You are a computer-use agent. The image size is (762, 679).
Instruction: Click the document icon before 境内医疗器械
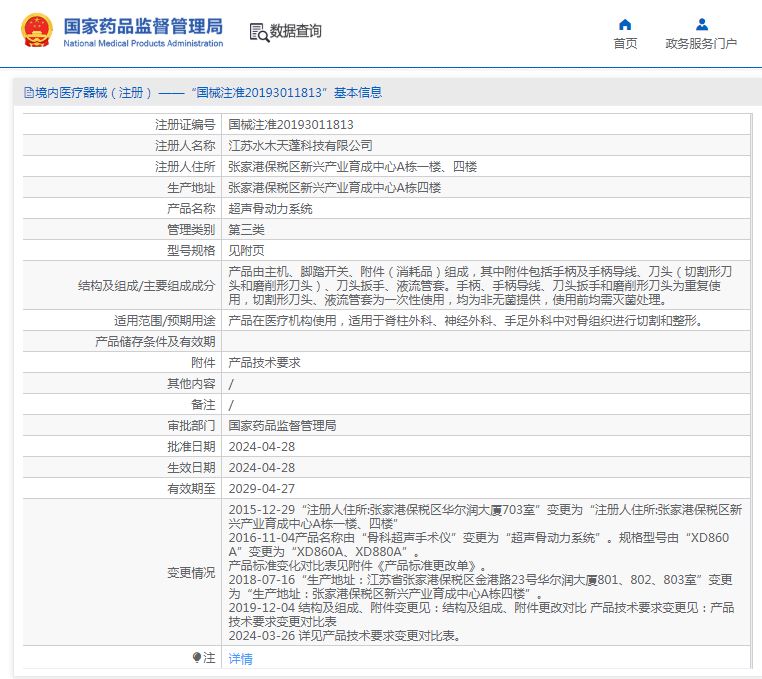(x=29, y=92)
